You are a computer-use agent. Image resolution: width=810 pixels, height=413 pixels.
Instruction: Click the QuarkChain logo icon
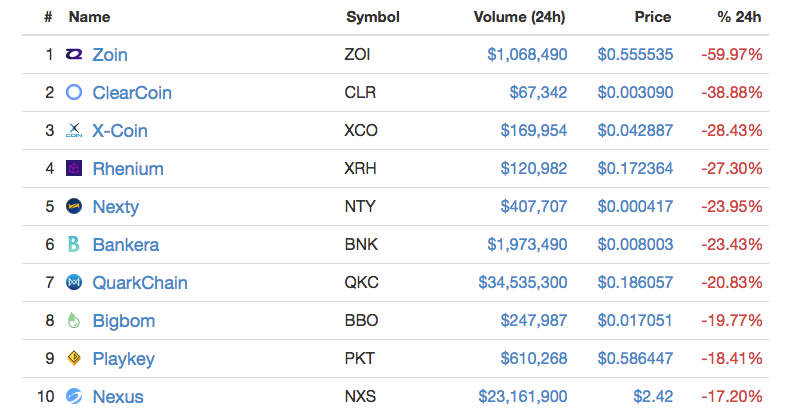tap(74, 282)
